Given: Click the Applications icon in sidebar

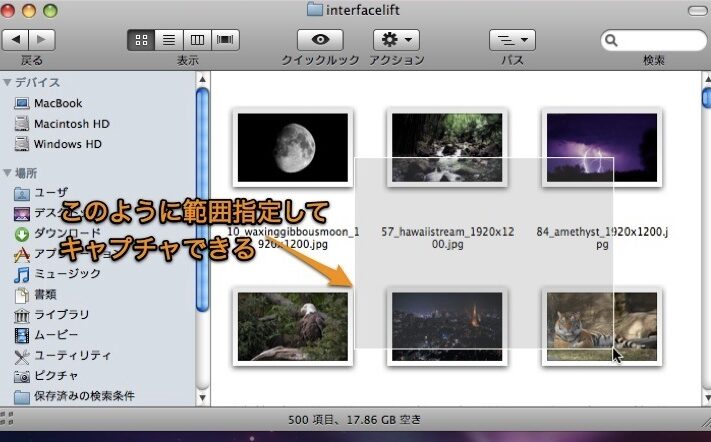Looking at the screenshot, I should [x=21, y=254].
